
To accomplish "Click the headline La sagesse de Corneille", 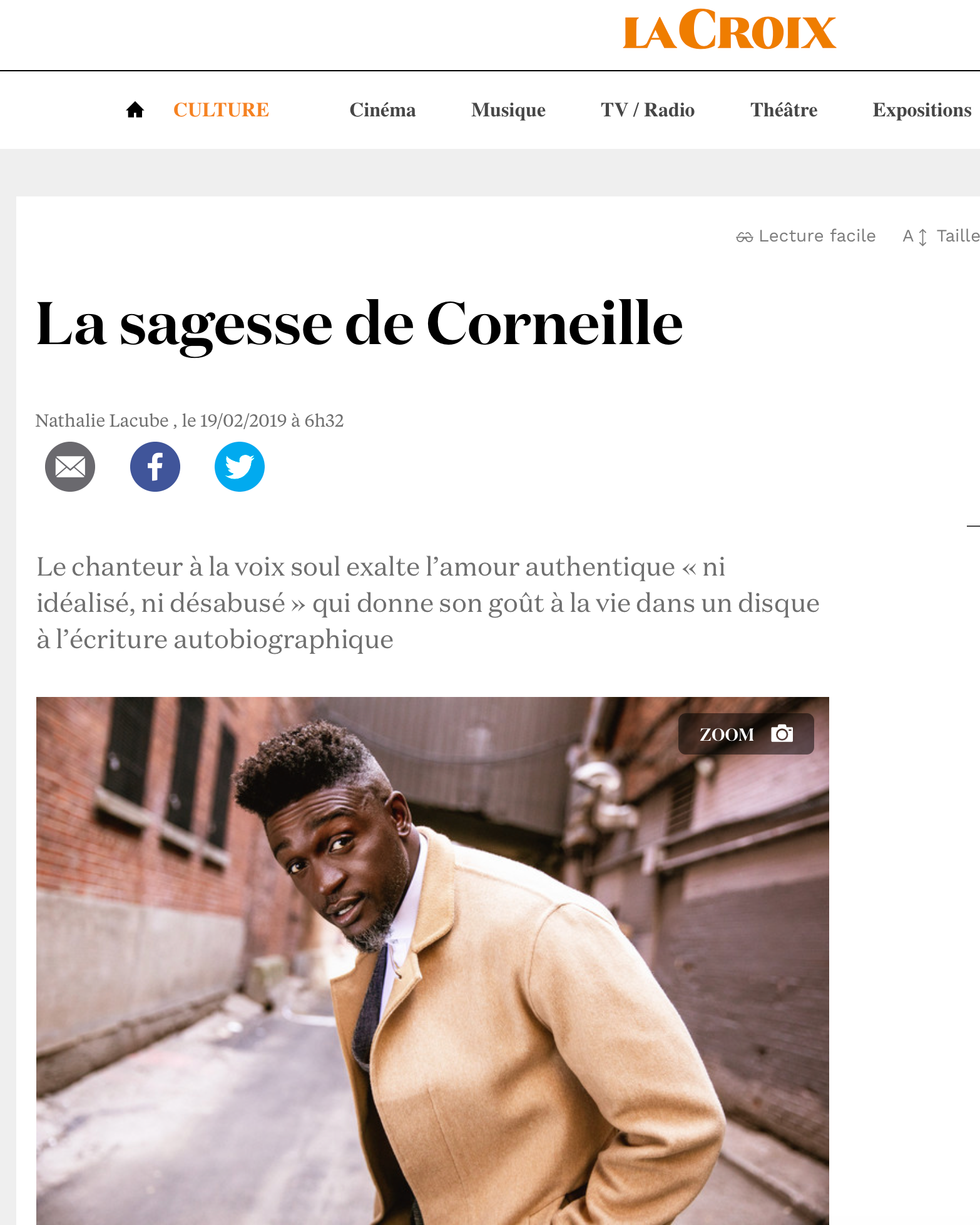I will pos(359,323).
